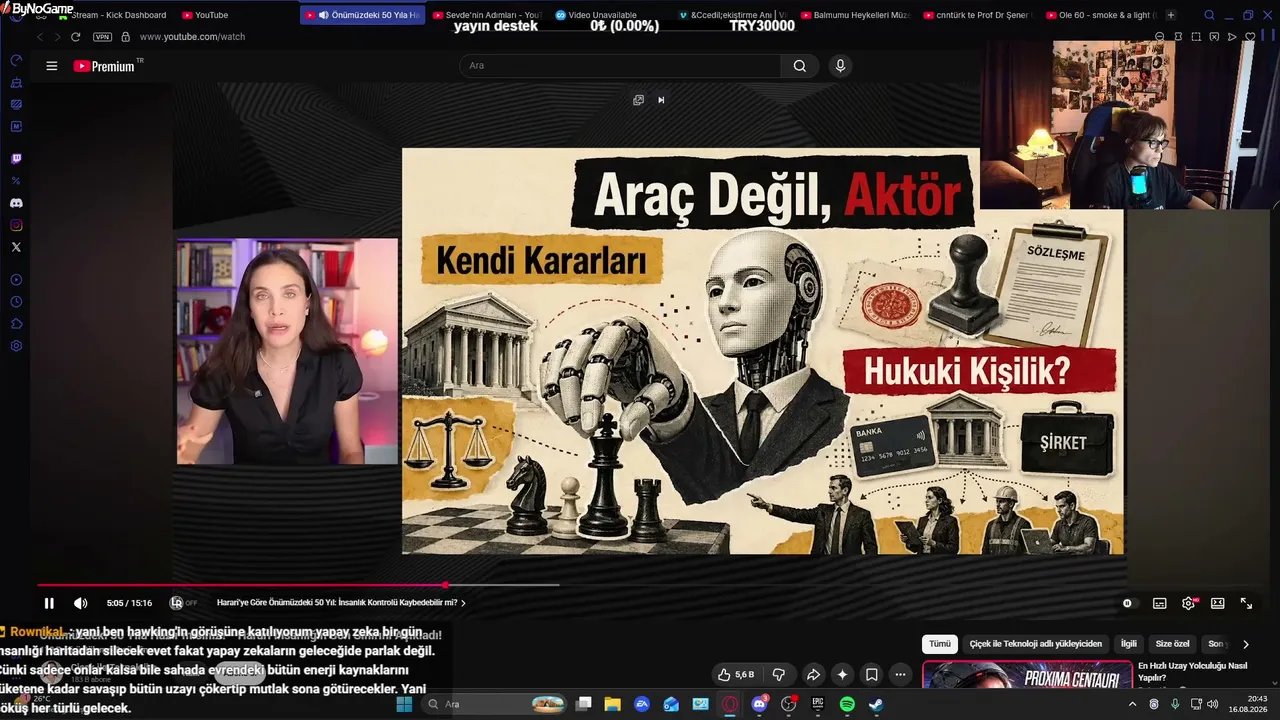Select 'Çiçek ile Teknoloji adlı yükleyiciden' chip
The image size is (1280, 720).
click(1036, 644)
